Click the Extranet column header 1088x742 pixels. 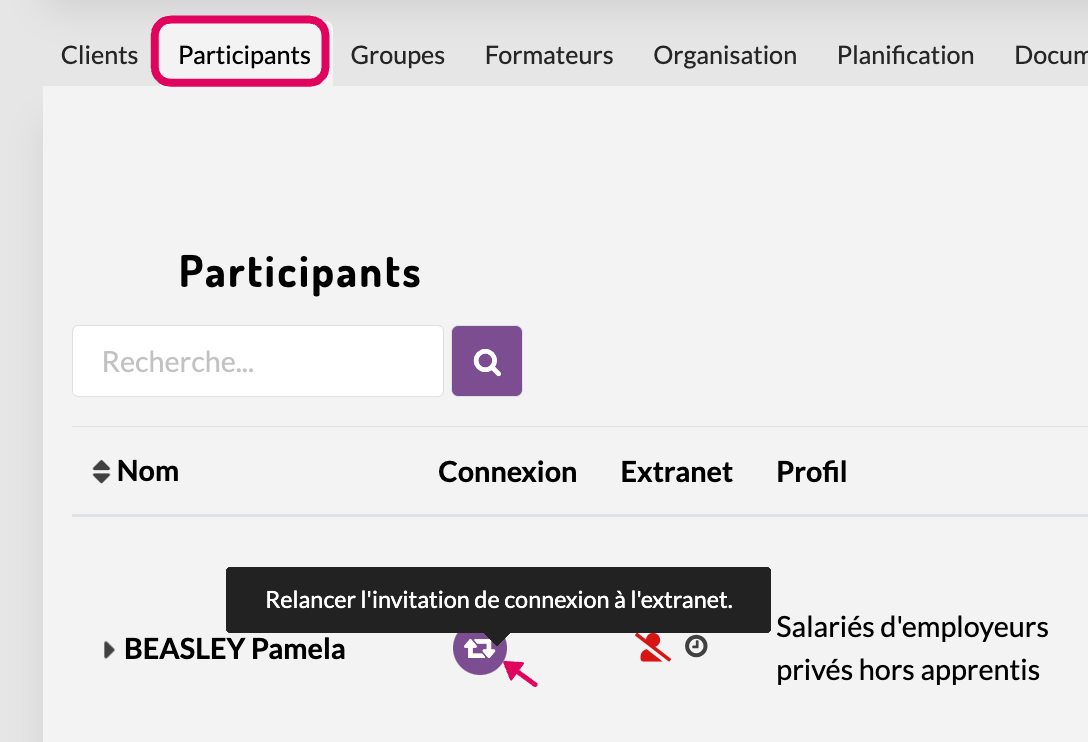coord(676,472)
